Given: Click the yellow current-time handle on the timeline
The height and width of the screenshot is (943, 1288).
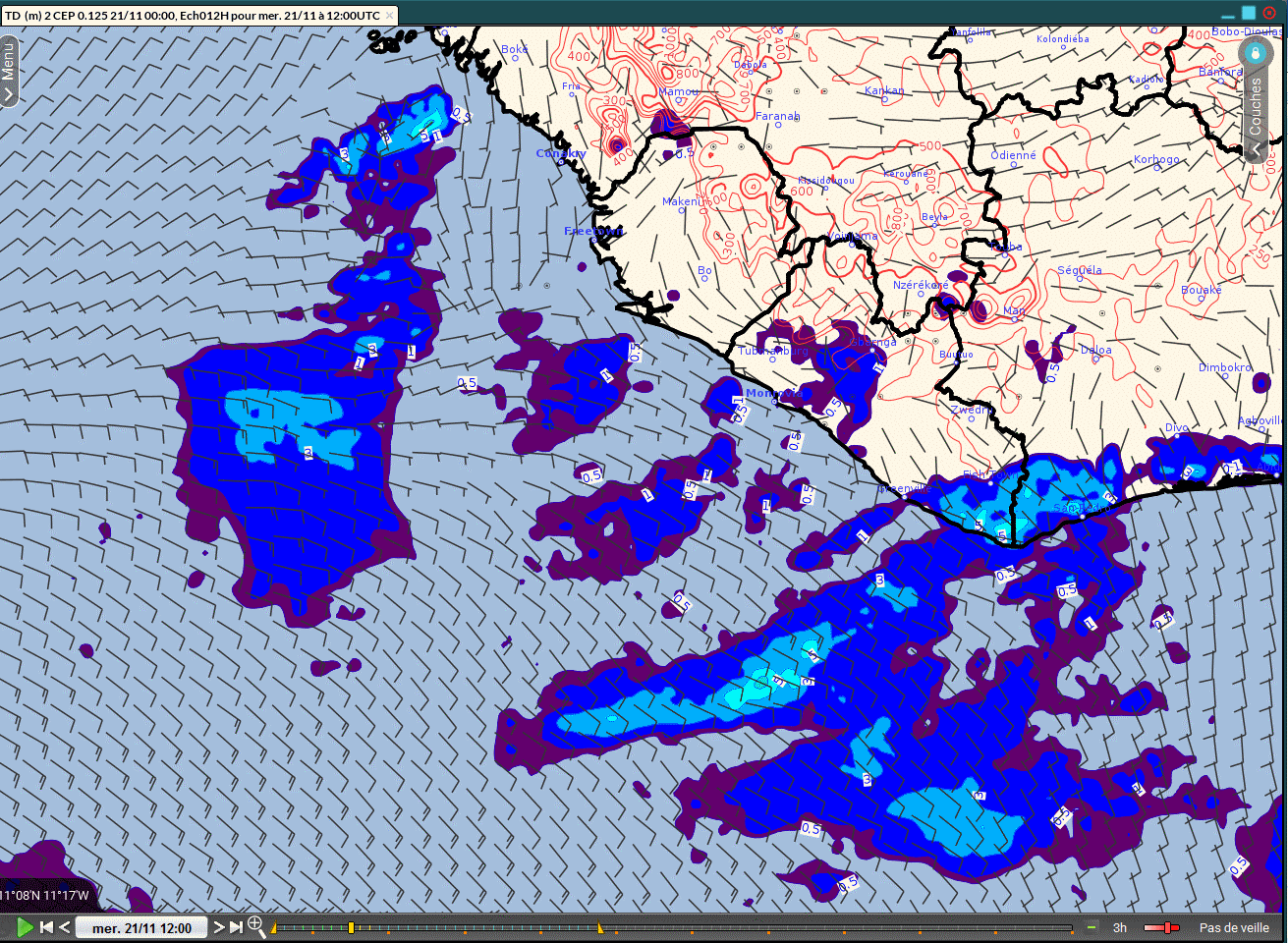Looking at the screenshot, I should 351,927.
